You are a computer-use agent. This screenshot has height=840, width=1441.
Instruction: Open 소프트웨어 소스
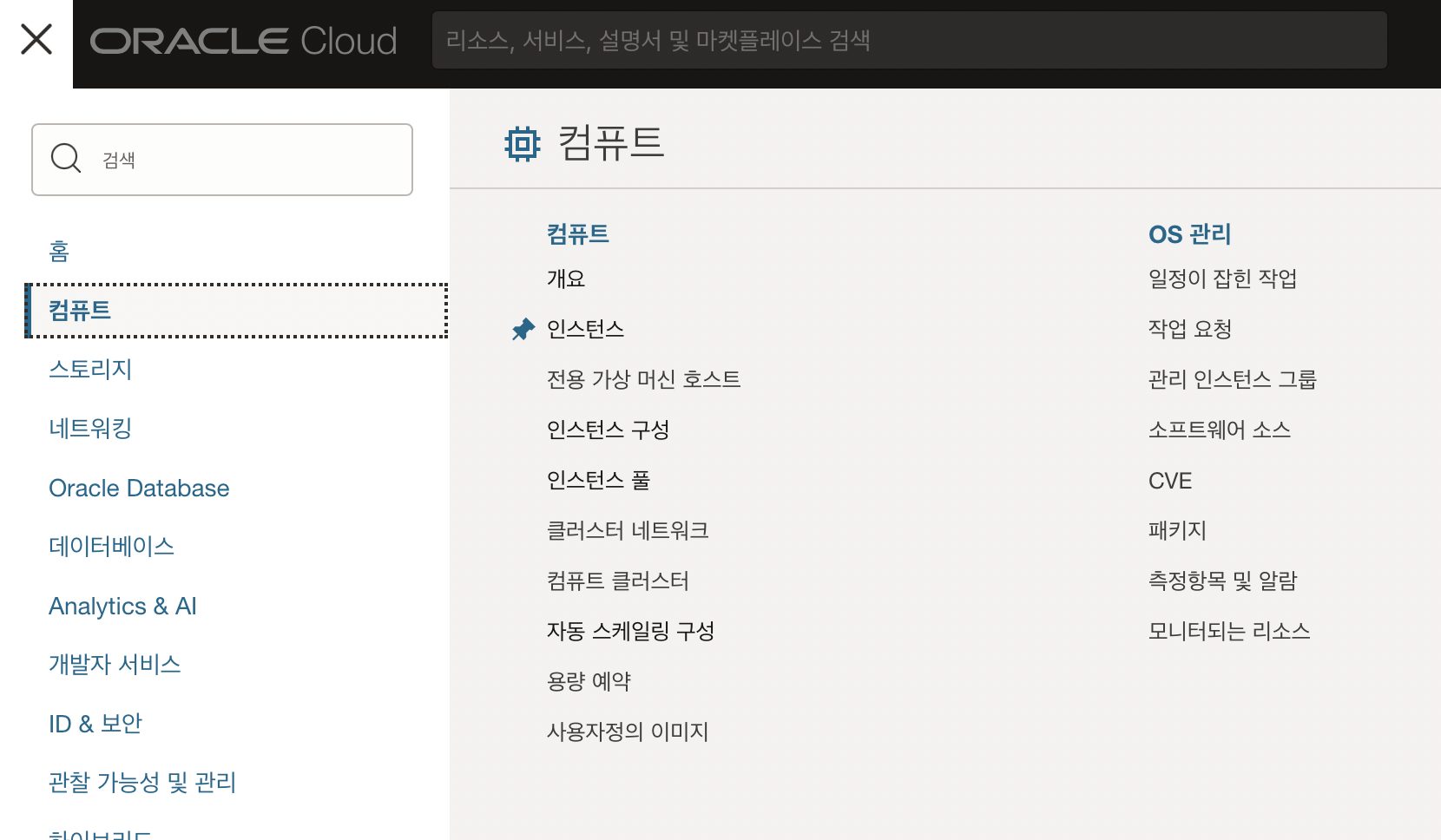click(x=1220, y=430)
